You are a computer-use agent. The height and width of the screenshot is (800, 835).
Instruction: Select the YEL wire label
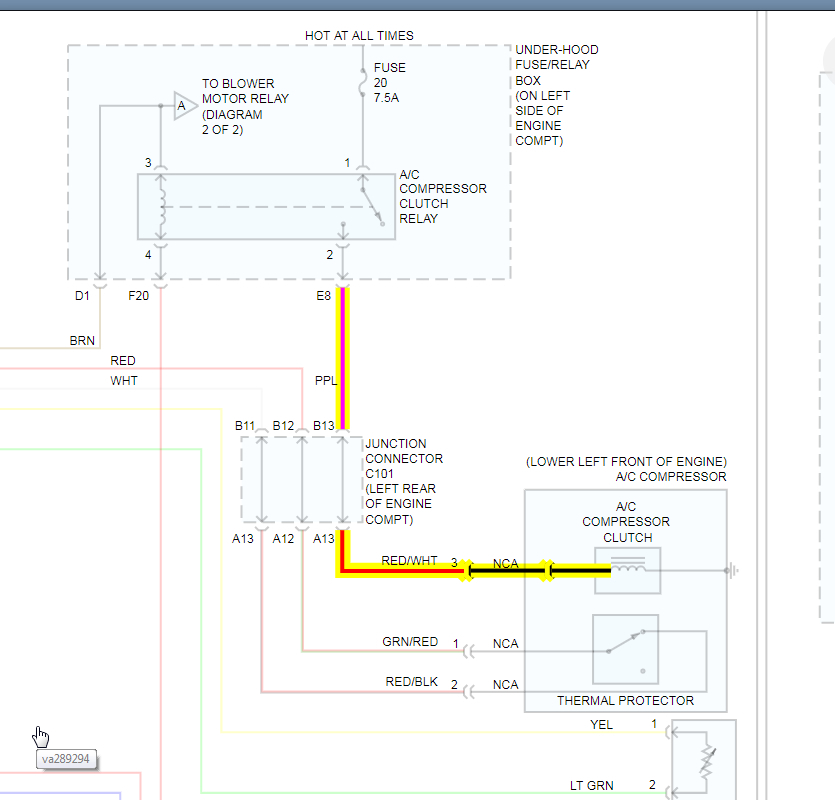pos(601,723)
